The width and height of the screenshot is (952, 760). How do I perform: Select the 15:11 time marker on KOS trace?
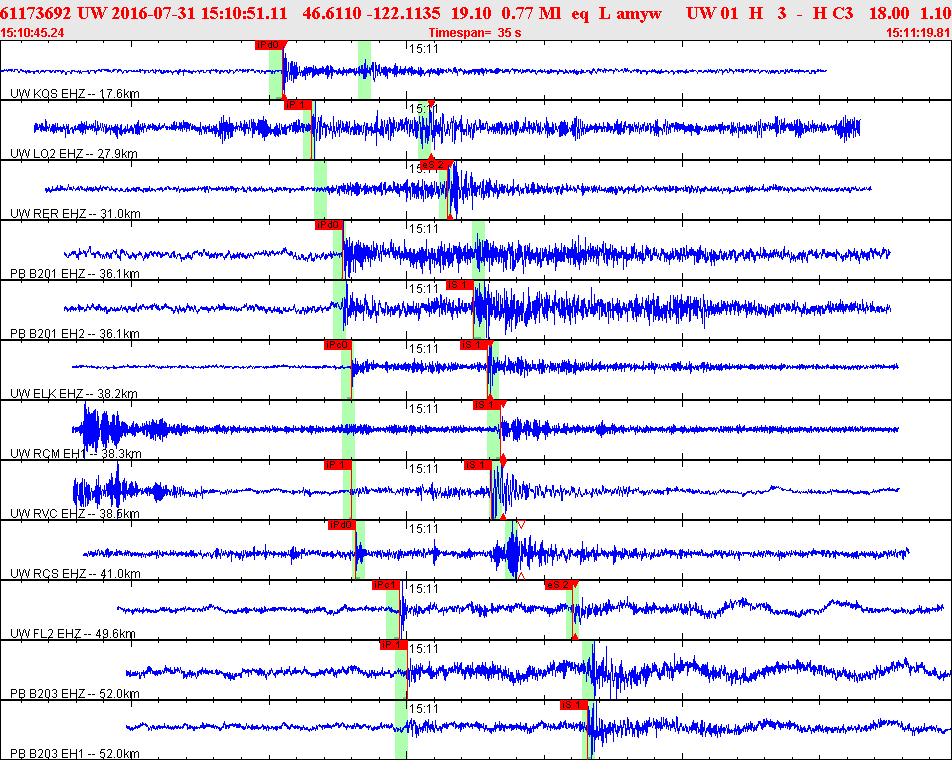click(x=423, y=49)
